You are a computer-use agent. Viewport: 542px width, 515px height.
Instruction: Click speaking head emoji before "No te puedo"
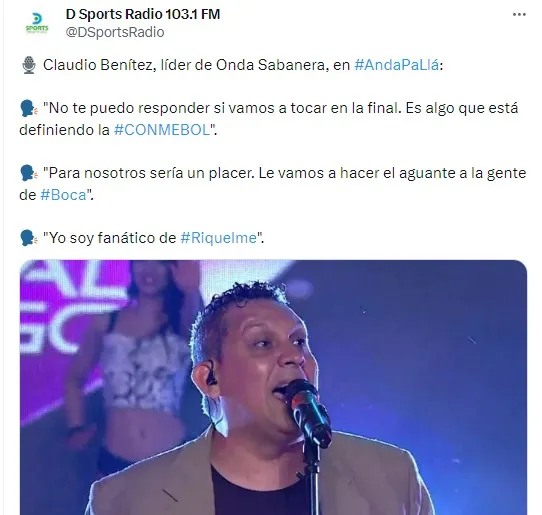coord(28,108)
